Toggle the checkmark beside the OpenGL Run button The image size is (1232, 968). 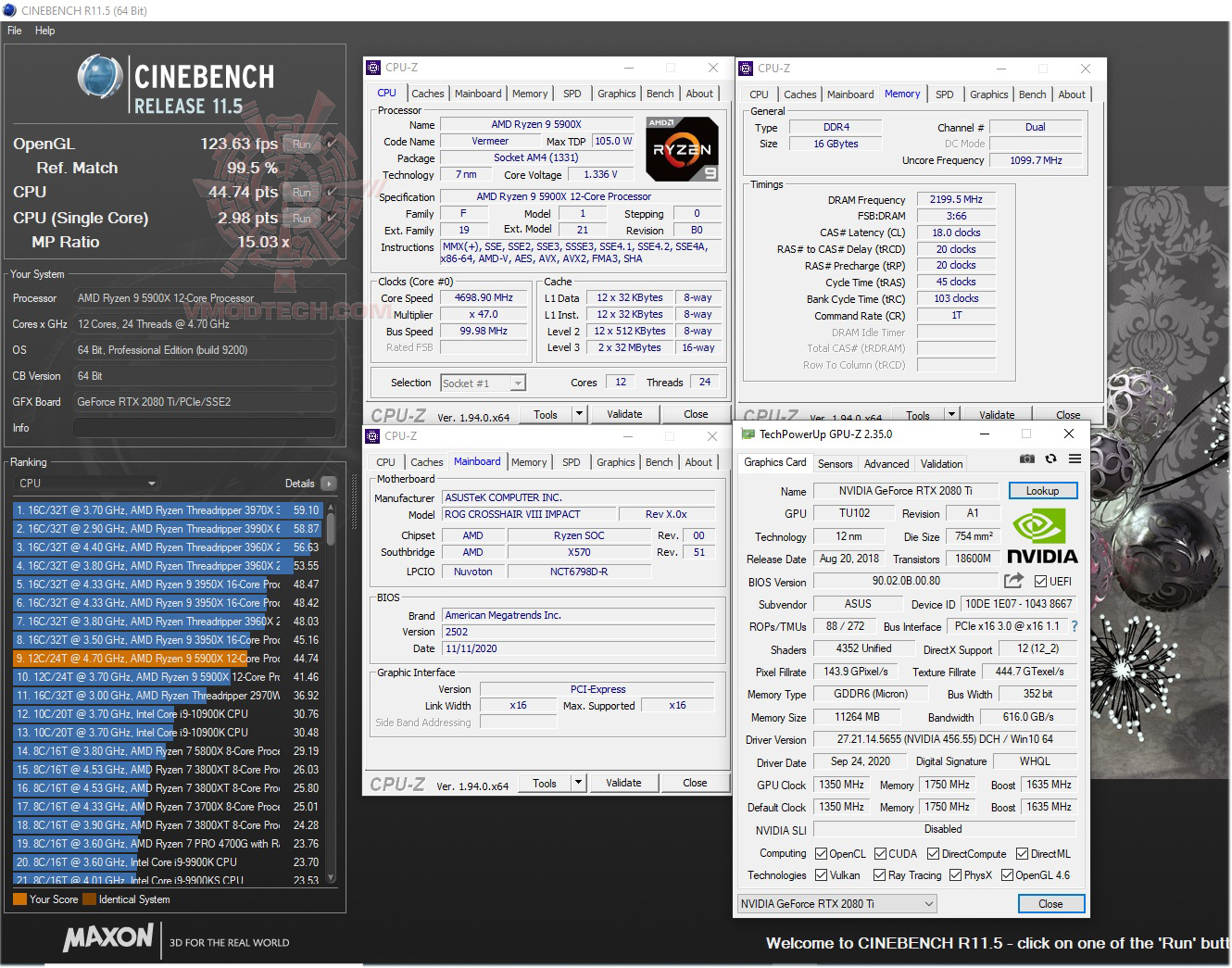click(x=331, y=144)
